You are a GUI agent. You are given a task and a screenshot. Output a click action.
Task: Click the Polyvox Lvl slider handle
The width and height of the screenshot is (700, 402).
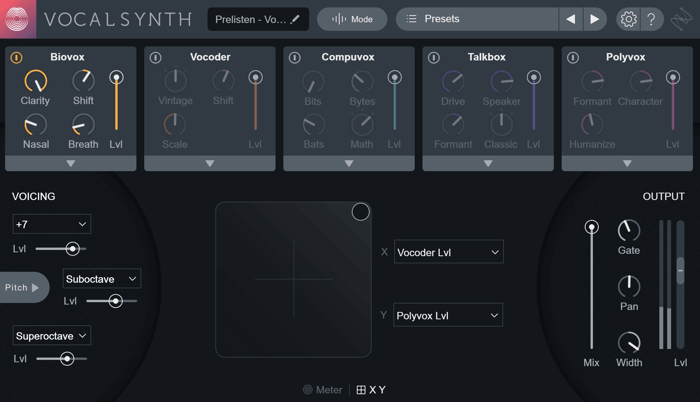tap(673, 78)
